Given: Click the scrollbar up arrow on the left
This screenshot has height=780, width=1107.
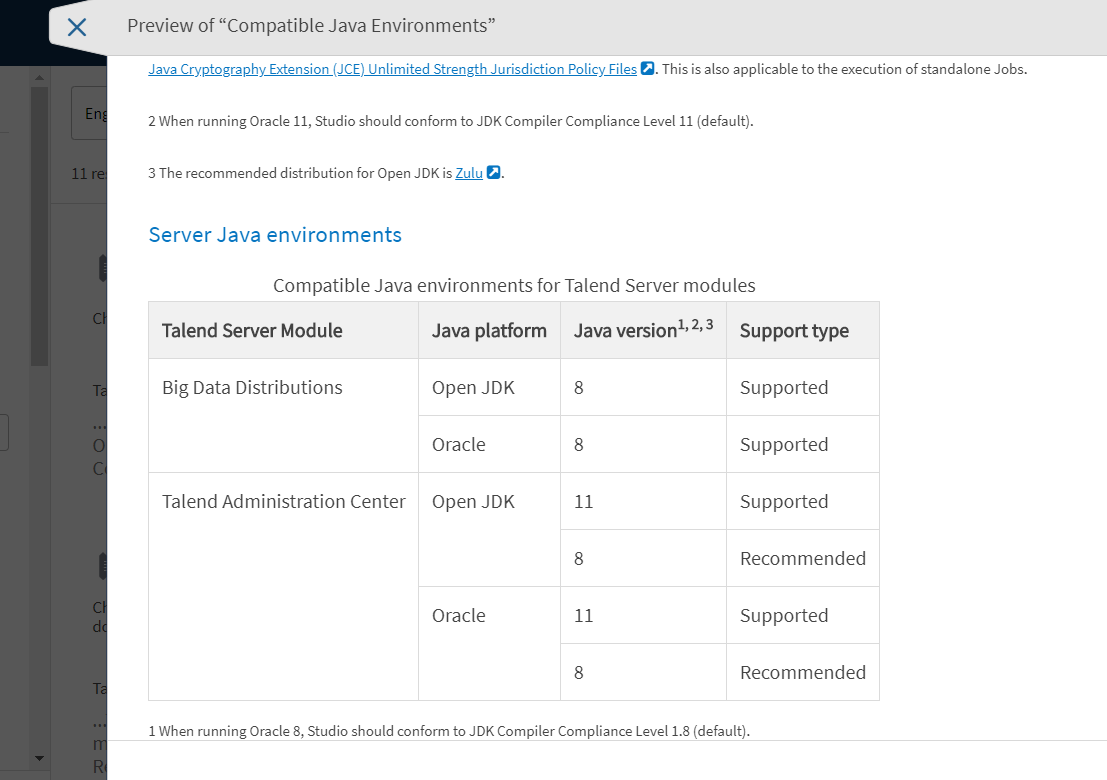Looking at the screenshot, I should 39,75.
